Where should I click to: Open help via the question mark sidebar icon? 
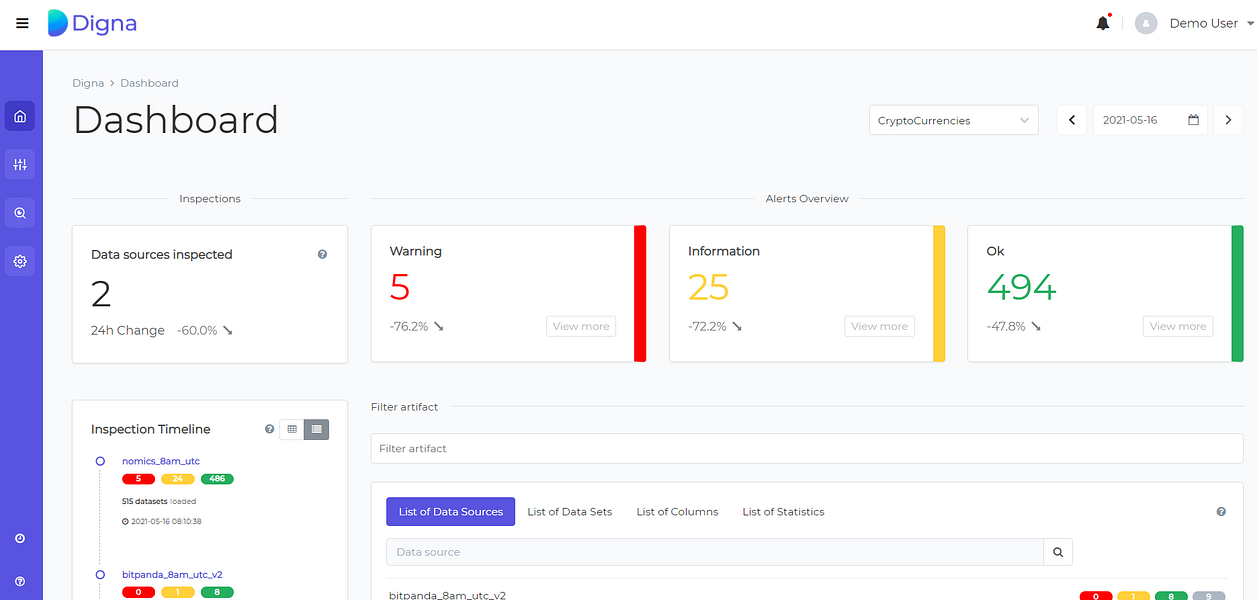[x=20, y=581]
